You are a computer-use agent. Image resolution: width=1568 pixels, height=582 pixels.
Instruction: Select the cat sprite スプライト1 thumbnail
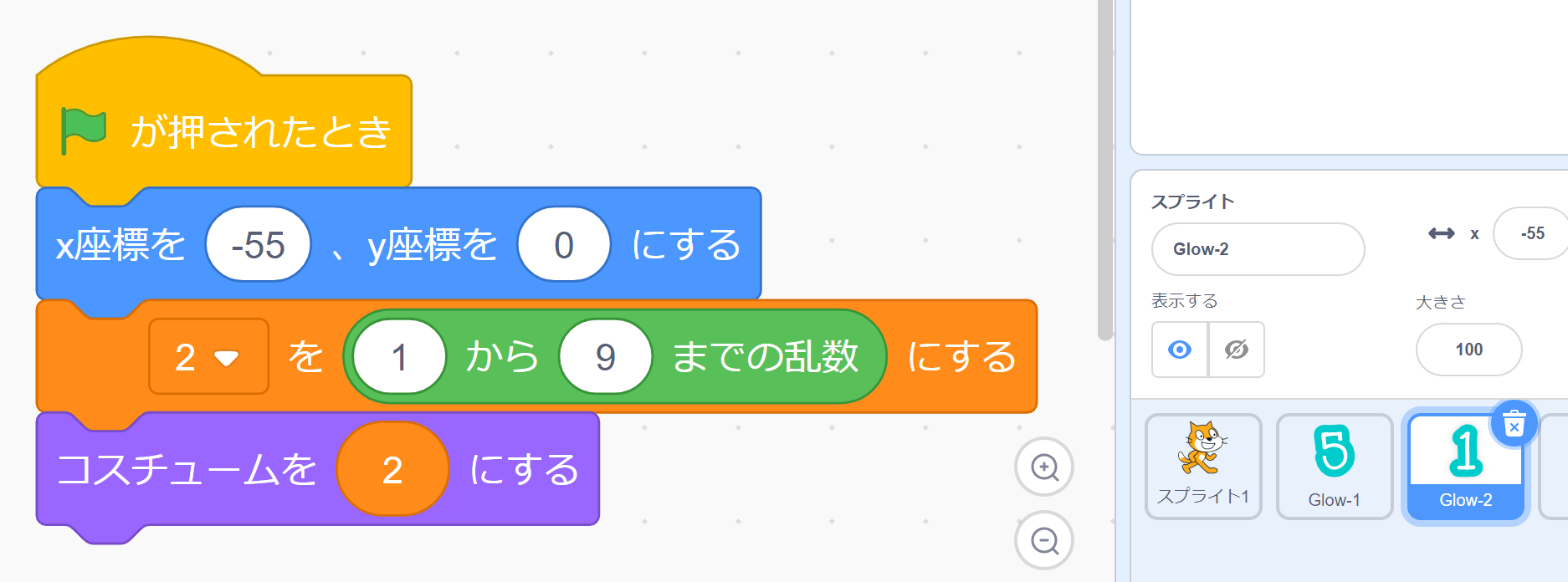coord(1203,466)
